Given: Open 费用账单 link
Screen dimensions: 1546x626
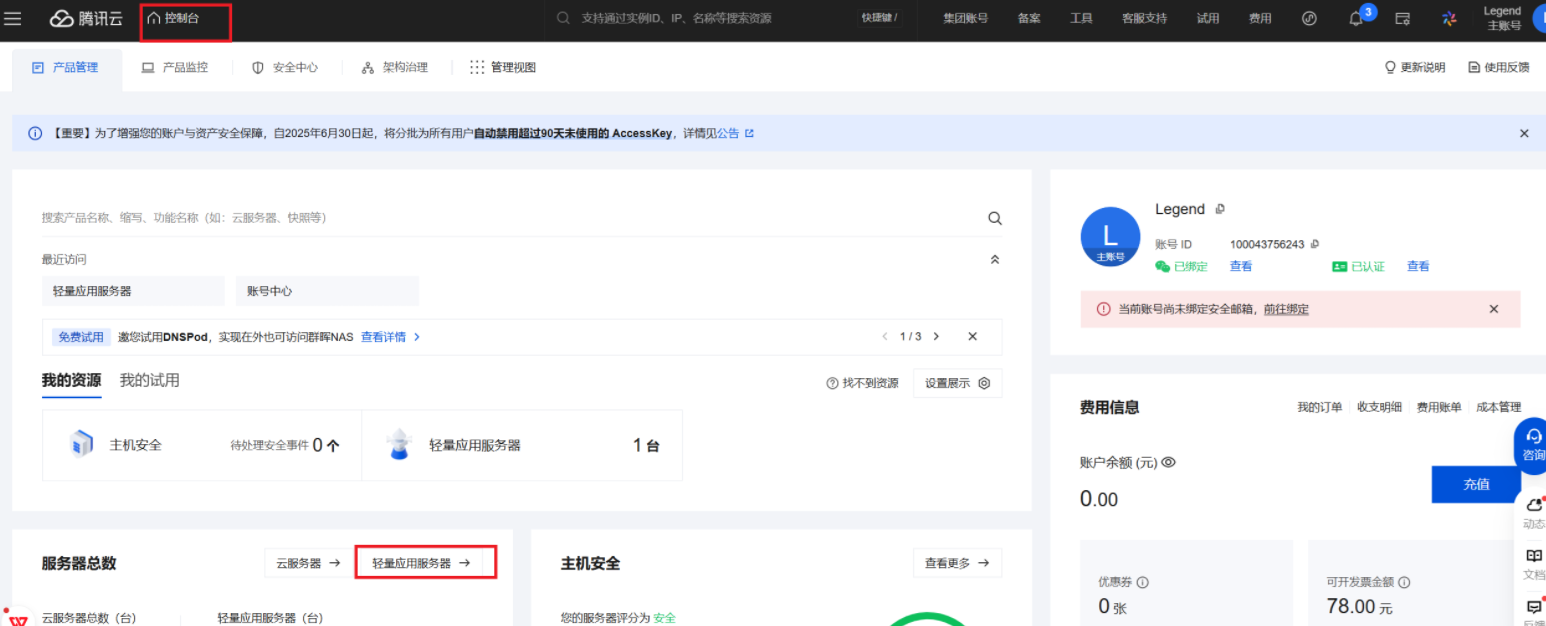Looking at the screenshot, I should pyautogui.click(x=1439, y=407).
